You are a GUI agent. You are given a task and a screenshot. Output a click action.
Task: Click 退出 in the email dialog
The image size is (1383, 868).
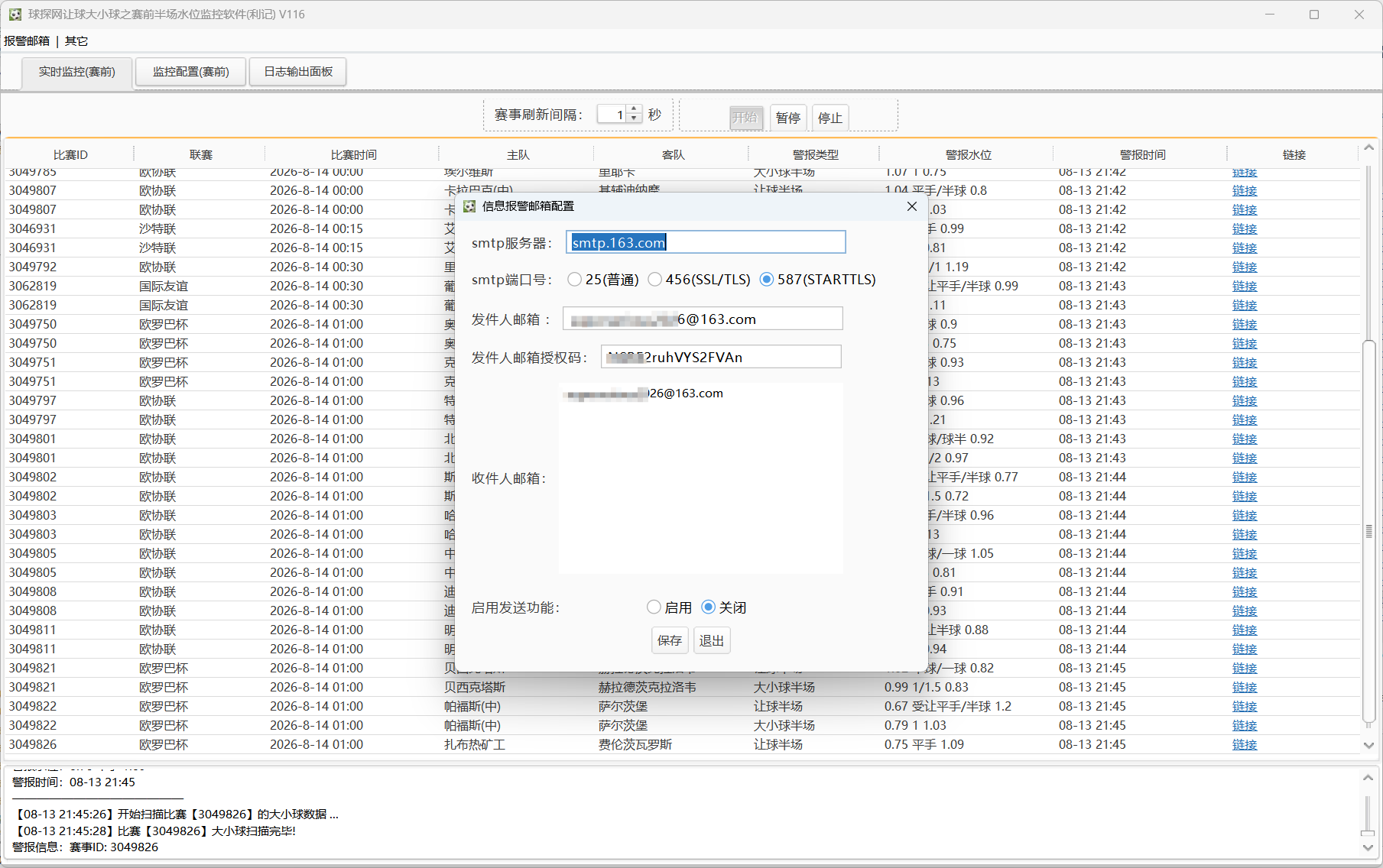pyautogui.click(x=712, y=640)
